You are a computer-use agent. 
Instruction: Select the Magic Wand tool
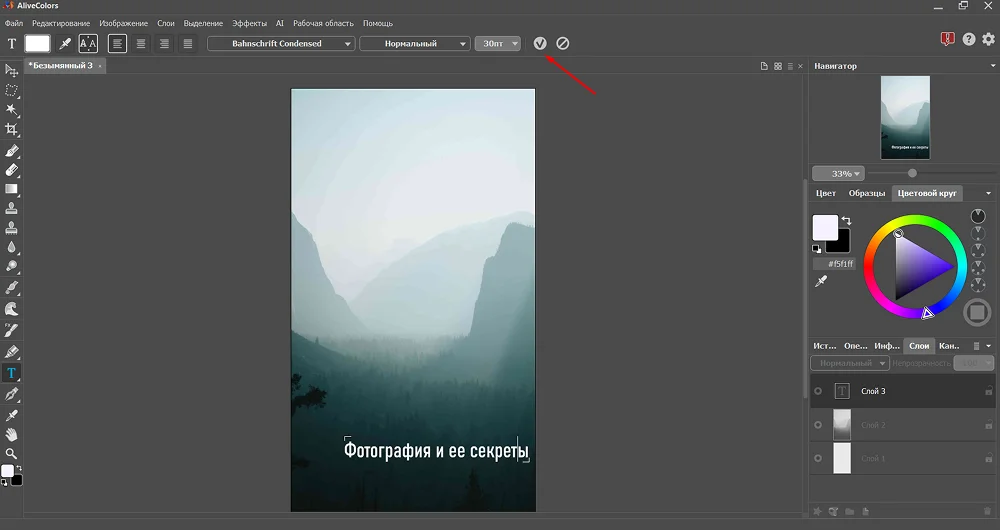tap(11, 110)
